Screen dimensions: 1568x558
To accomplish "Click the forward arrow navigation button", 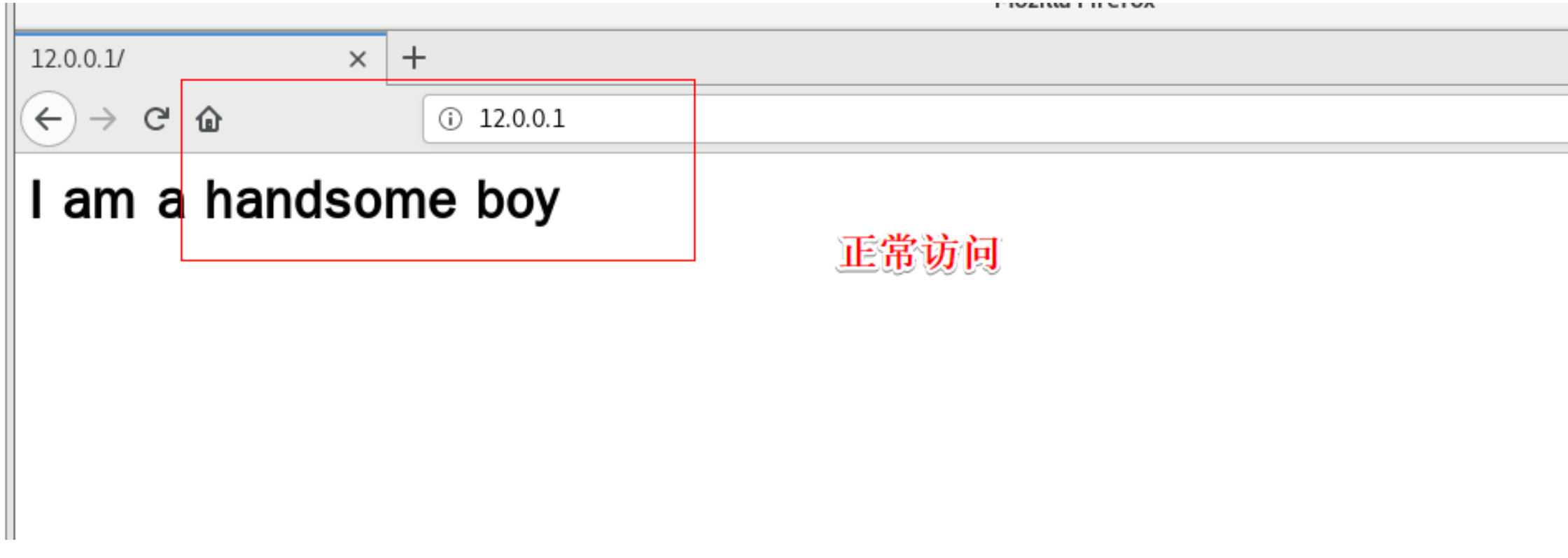I will coord(103,119).
